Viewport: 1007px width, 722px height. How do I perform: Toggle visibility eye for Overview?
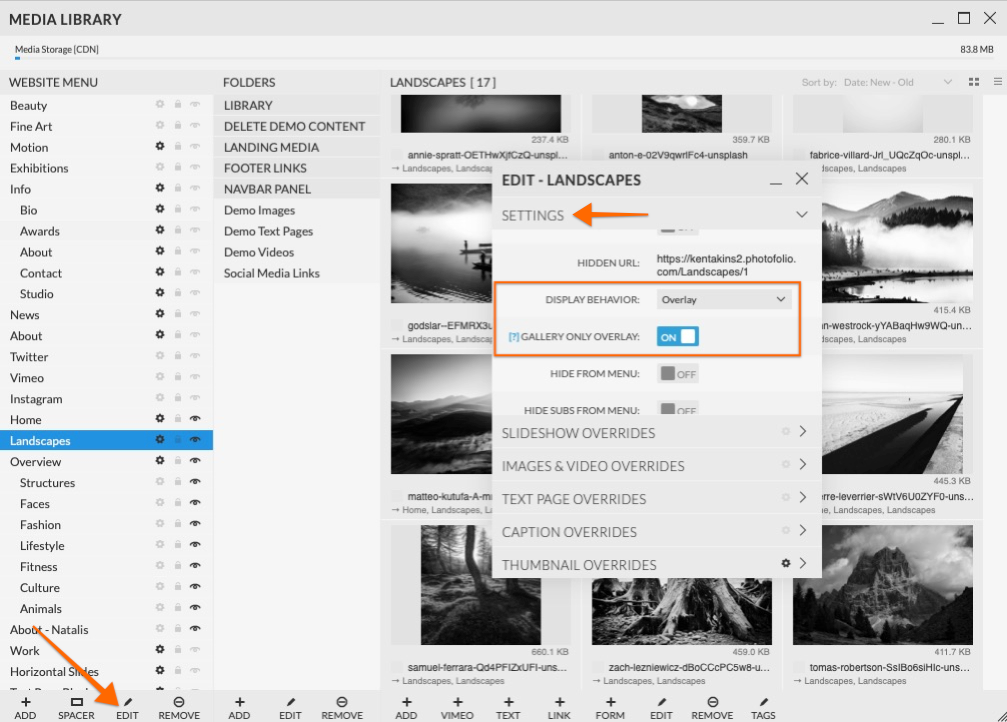click(x=195, y=461)
